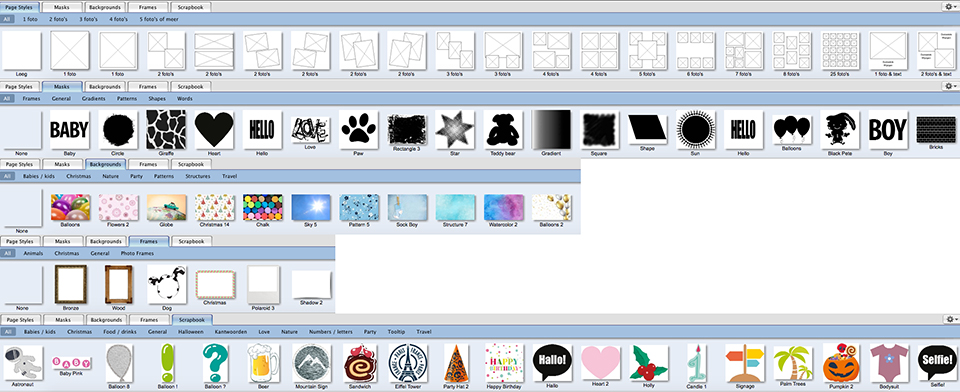Pick the Rectangle 3 grunge mask
960x392 pixels.
(407, 129)
